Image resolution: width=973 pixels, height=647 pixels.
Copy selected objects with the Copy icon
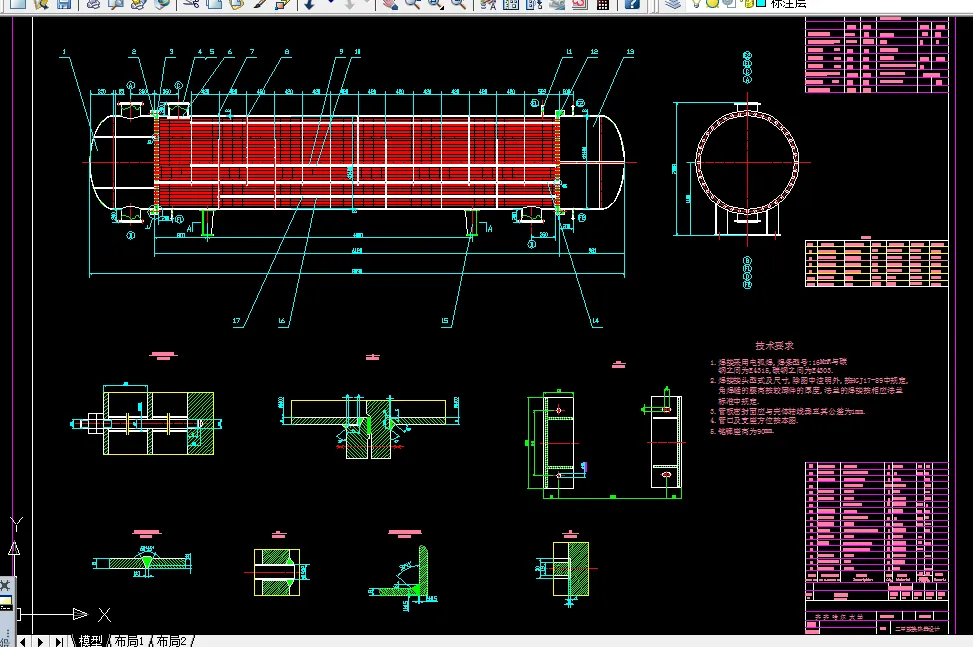click(214, 4)
